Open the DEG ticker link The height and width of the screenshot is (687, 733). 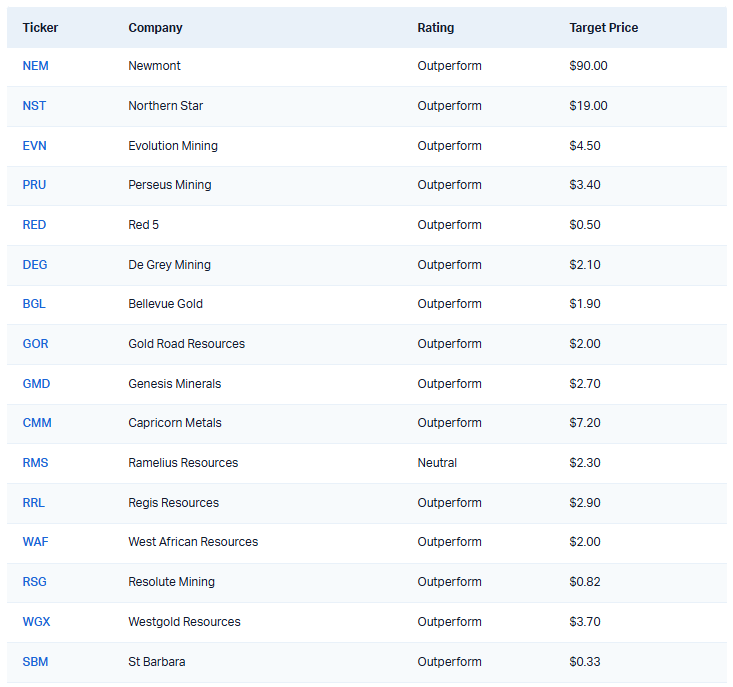(35, 265)
